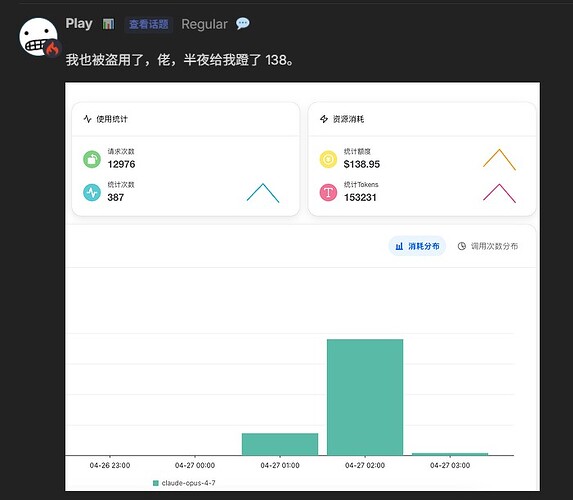Click the tall 04-27 02:00 bar
The image size is (573, 500).
click(x=365, y=397)
